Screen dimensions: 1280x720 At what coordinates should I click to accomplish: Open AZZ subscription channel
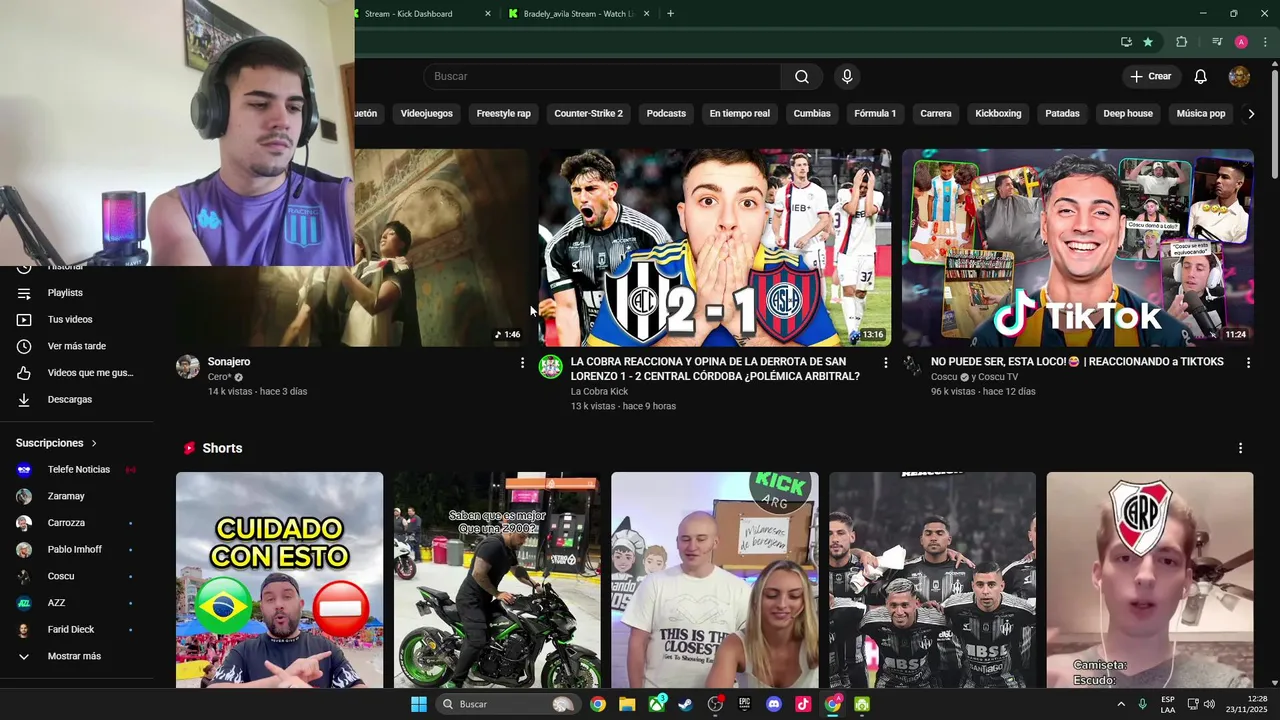pyautogui.click(x=76, y=603)
